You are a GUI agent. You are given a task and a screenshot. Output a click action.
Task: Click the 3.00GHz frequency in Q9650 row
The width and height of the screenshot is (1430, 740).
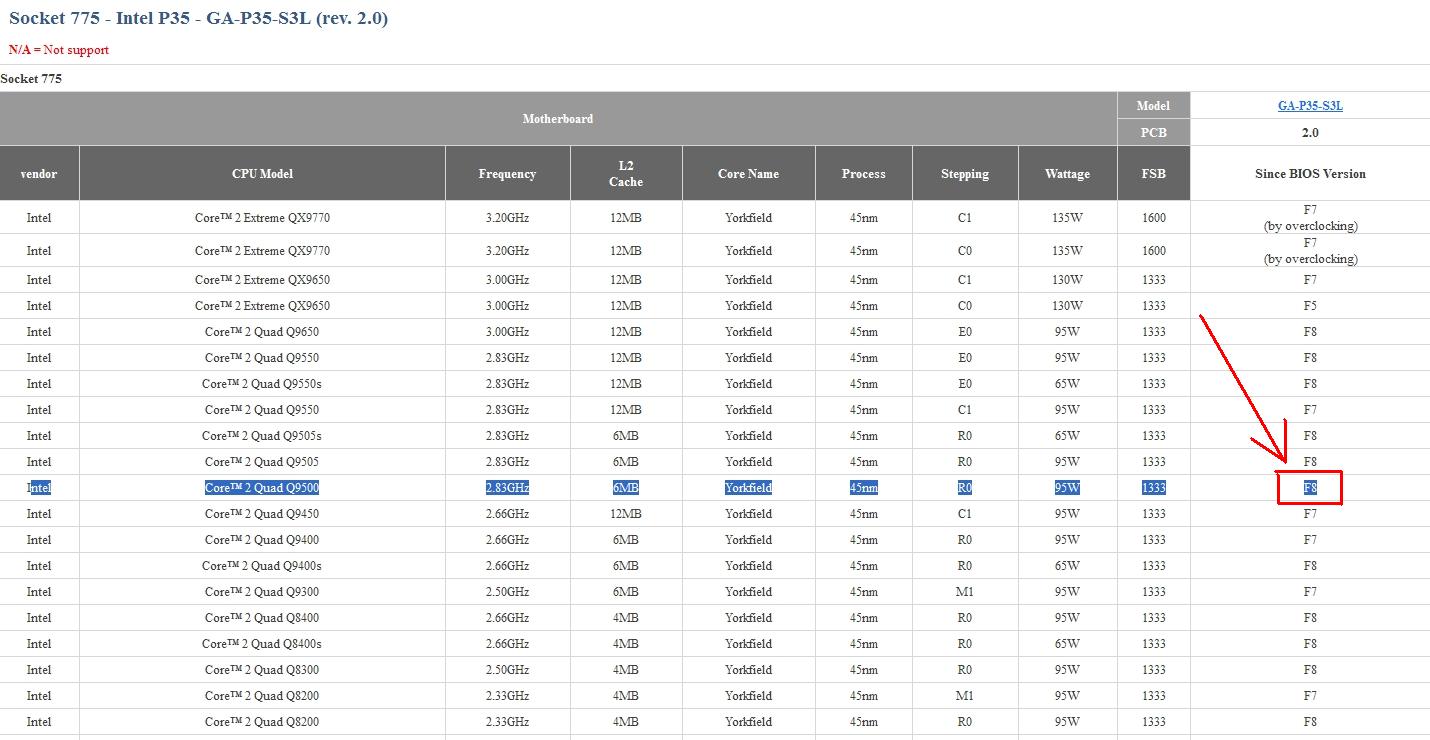(x=507, y=332)
